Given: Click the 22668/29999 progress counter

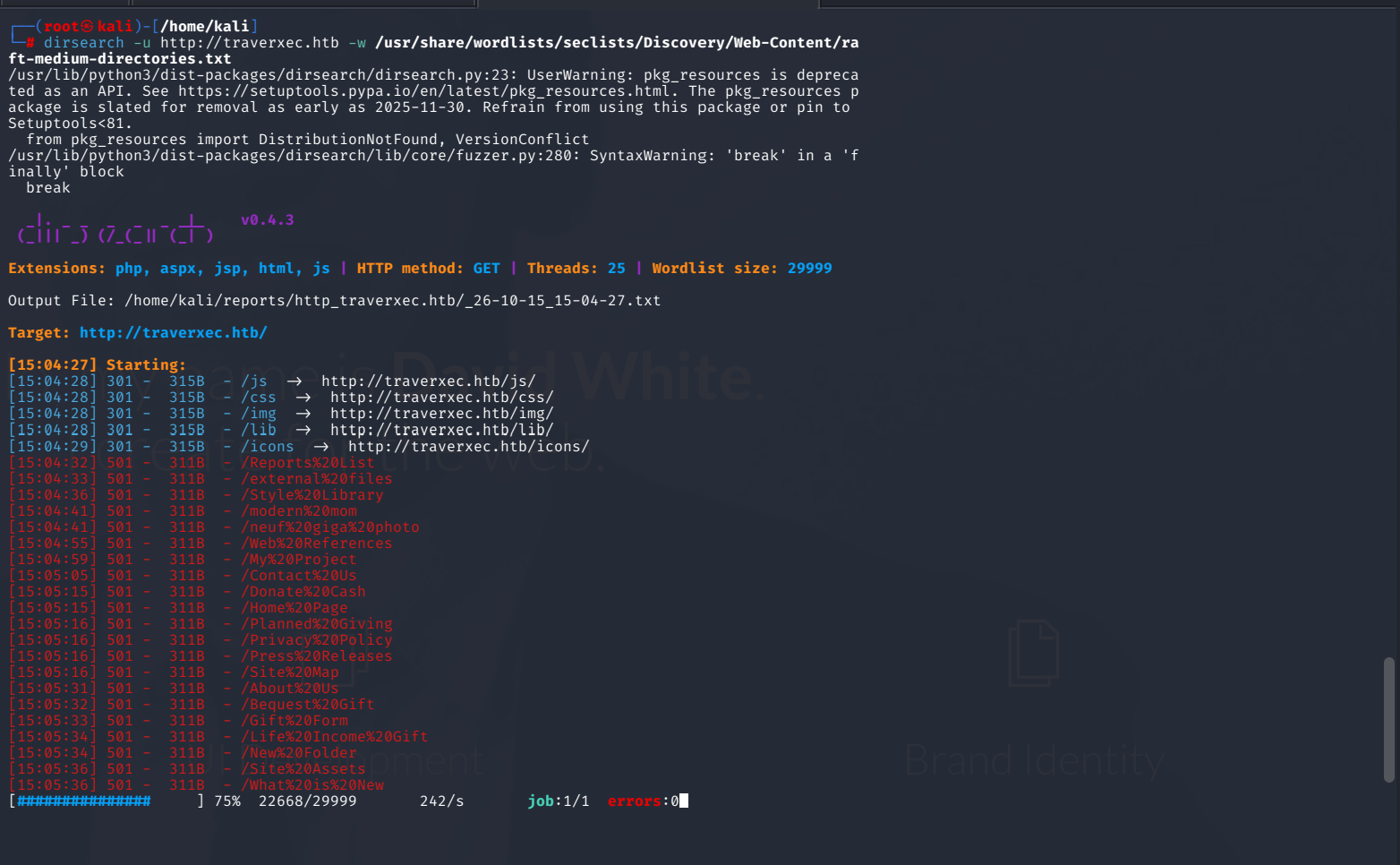Looking at the screenshot, I should tap(308, 801).
